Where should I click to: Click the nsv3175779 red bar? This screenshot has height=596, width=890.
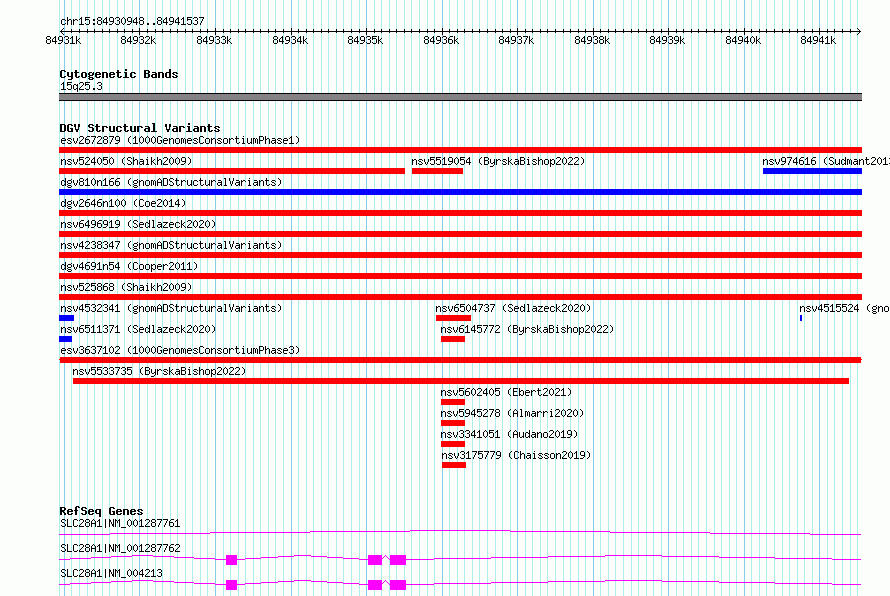tap(454, 465)
